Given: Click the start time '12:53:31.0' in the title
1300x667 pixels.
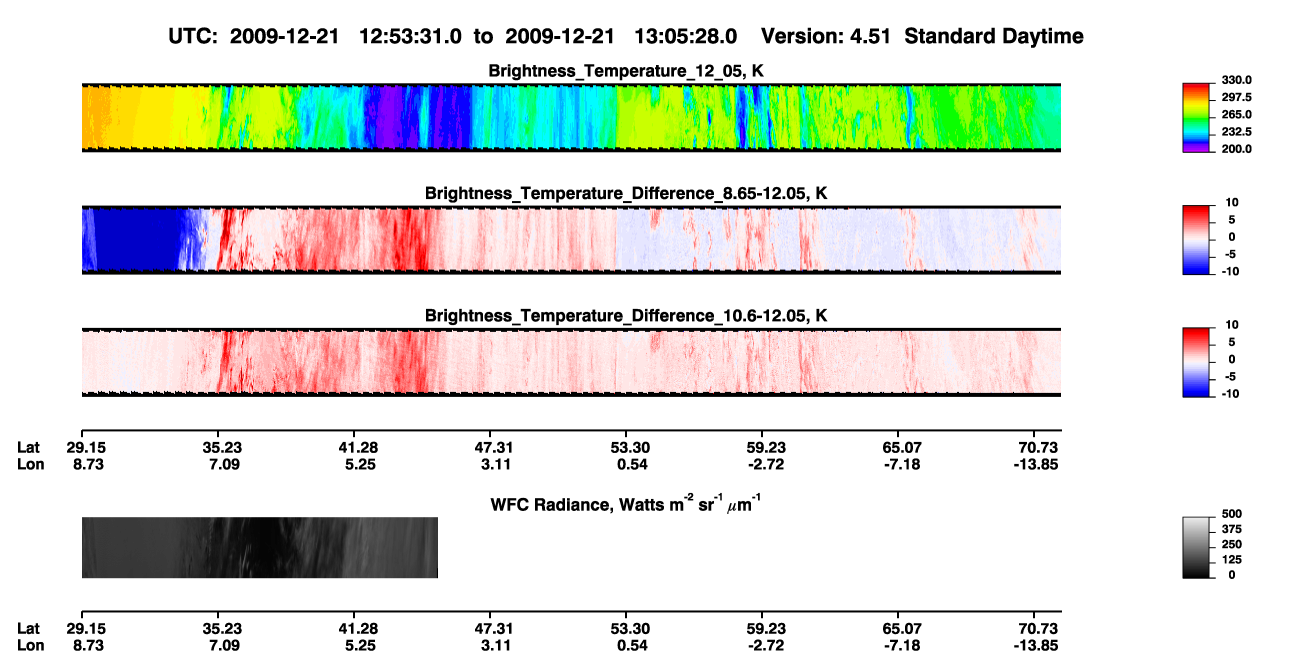Looking at the screenshot, I should click(x=411, y=37).
